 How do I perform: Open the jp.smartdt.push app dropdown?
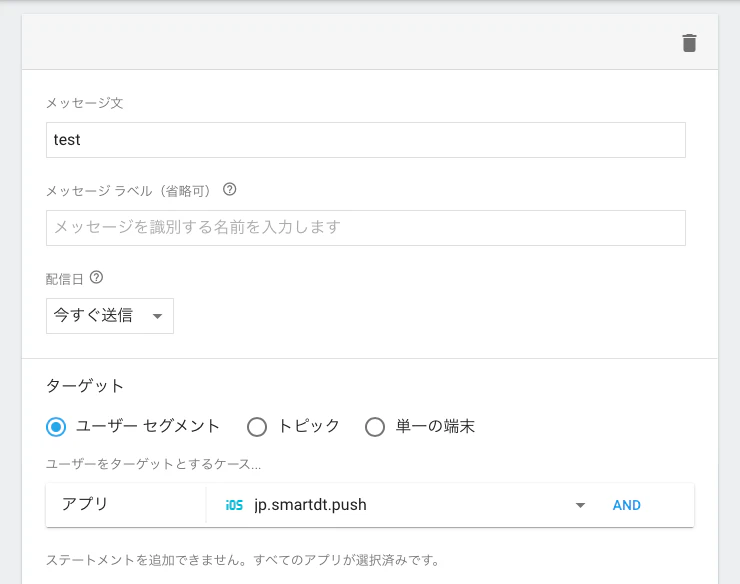pyautogui.click(x=405, y=505)
